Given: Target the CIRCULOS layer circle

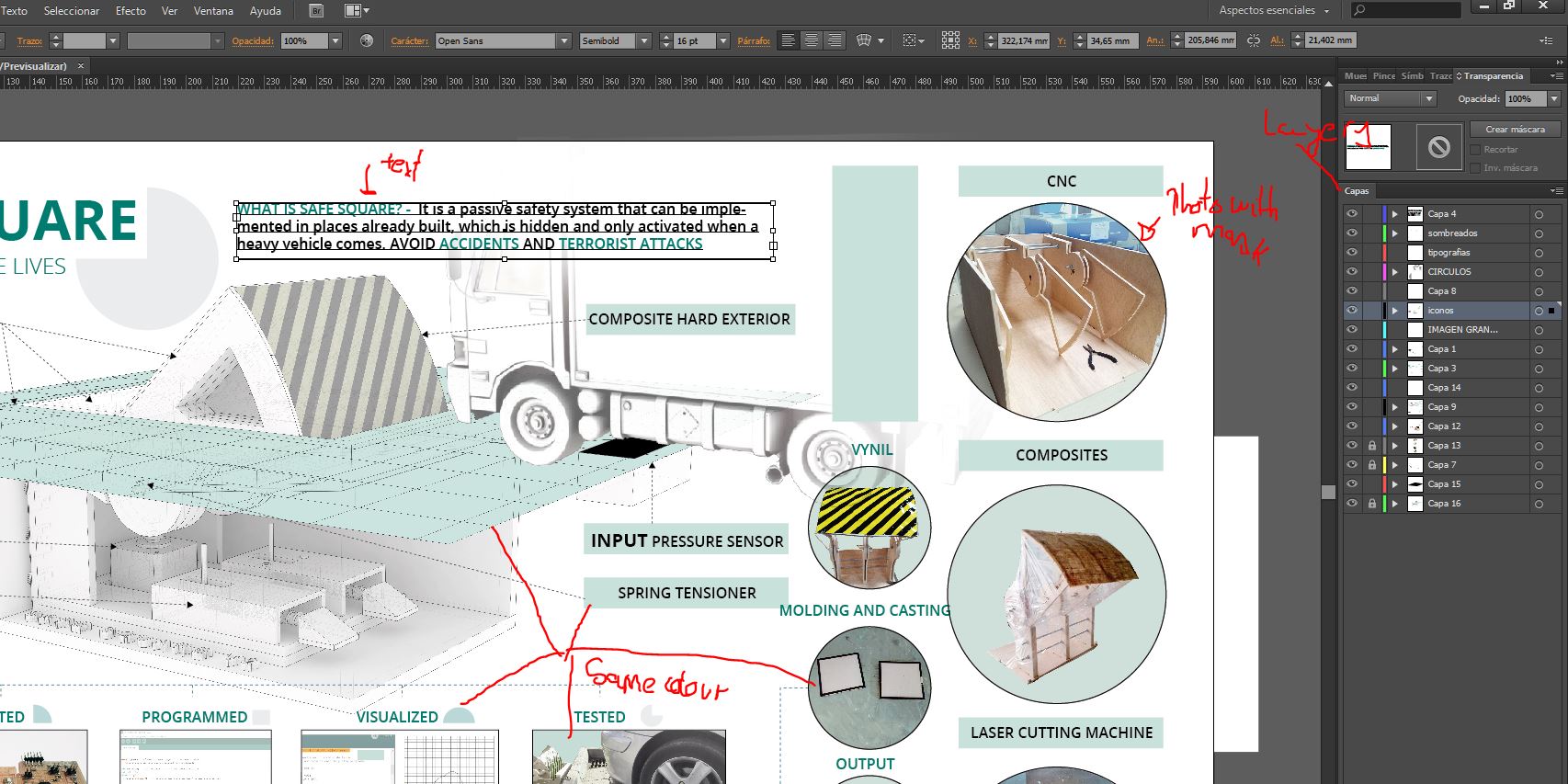Looking at the screenshot, I should pyautogui.click(x=1539, y=272).
